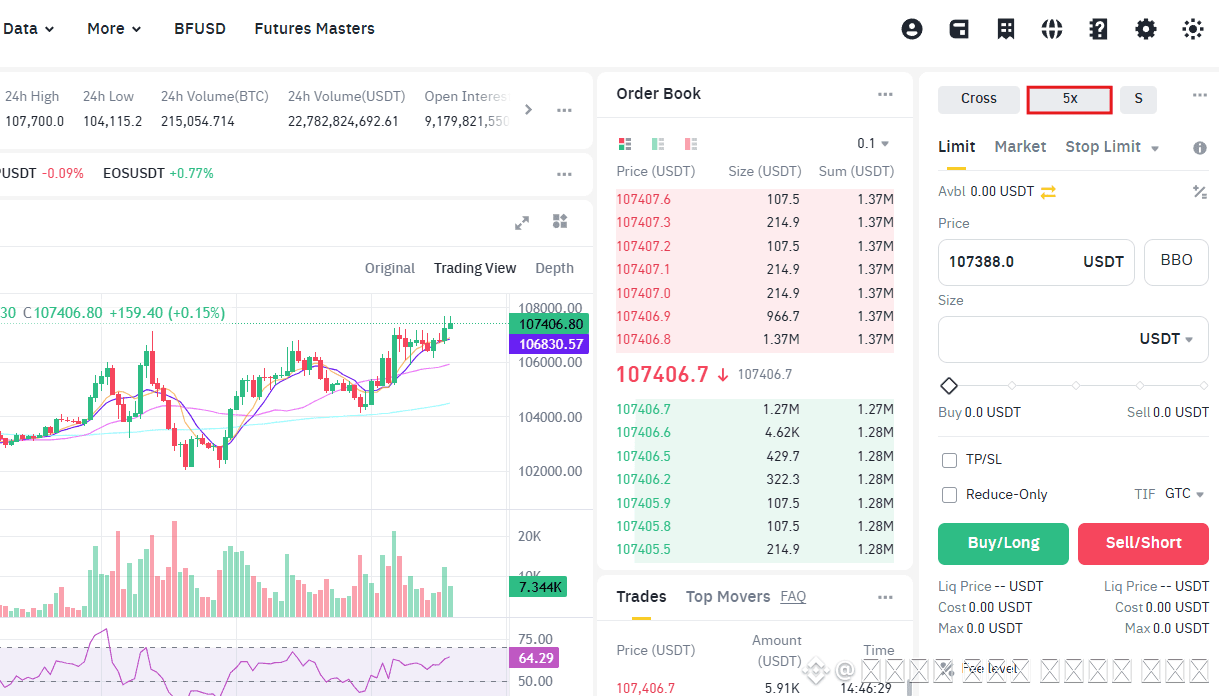
Task: Open the settings gear icon
Action: pos(1146,29)
